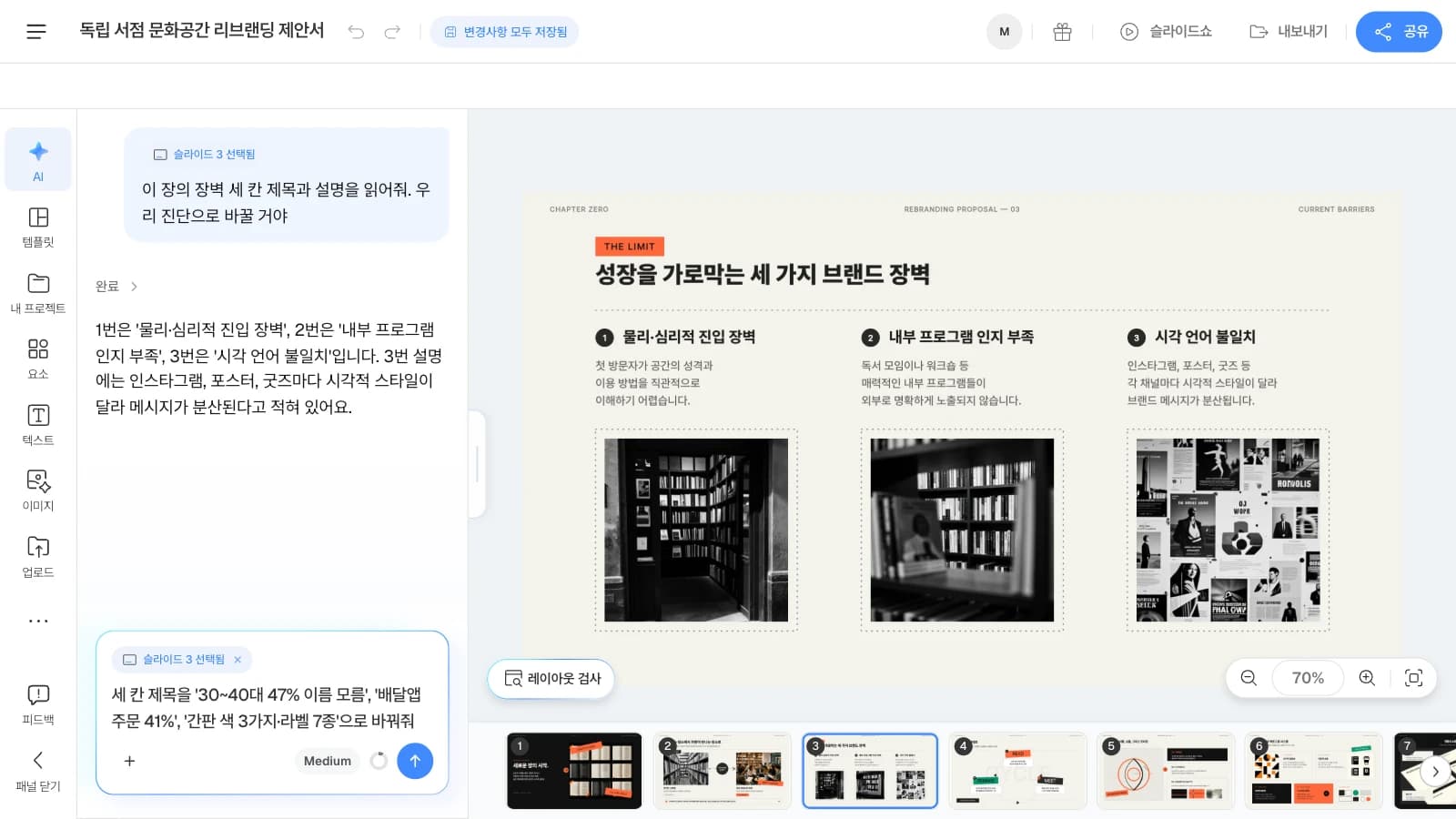Open the hamburger main menu
The height and width of the screenshot is (819, 1456).
point(36,32)
